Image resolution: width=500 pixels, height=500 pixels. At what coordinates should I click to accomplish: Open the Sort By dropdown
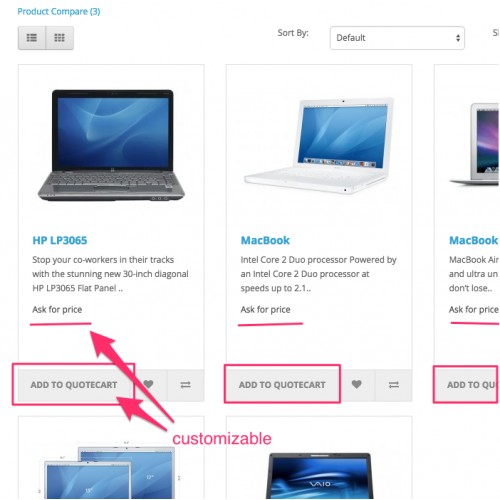(x=397, y=38)
